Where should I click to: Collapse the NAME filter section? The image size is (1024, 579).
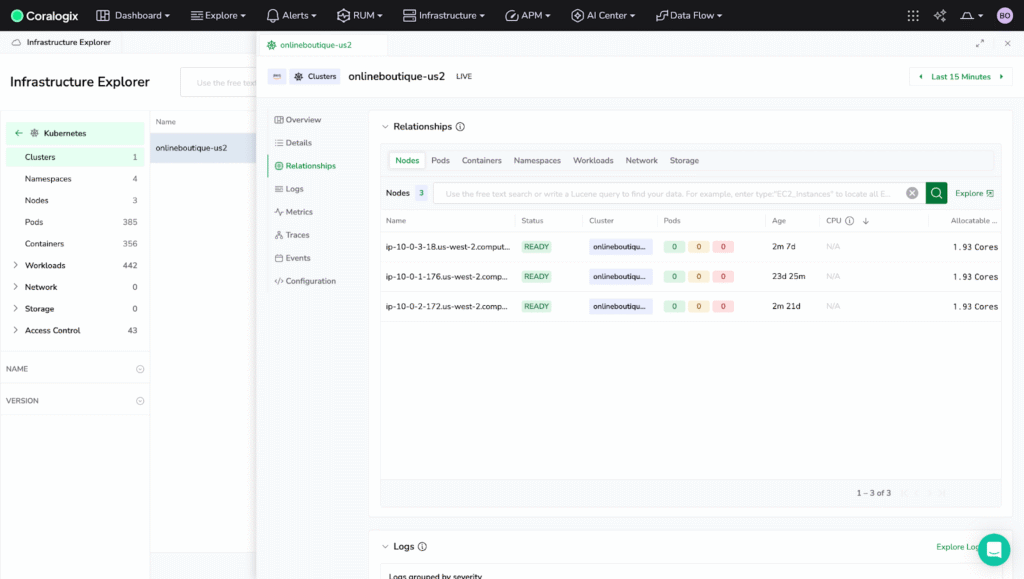(x=140, y=369)
